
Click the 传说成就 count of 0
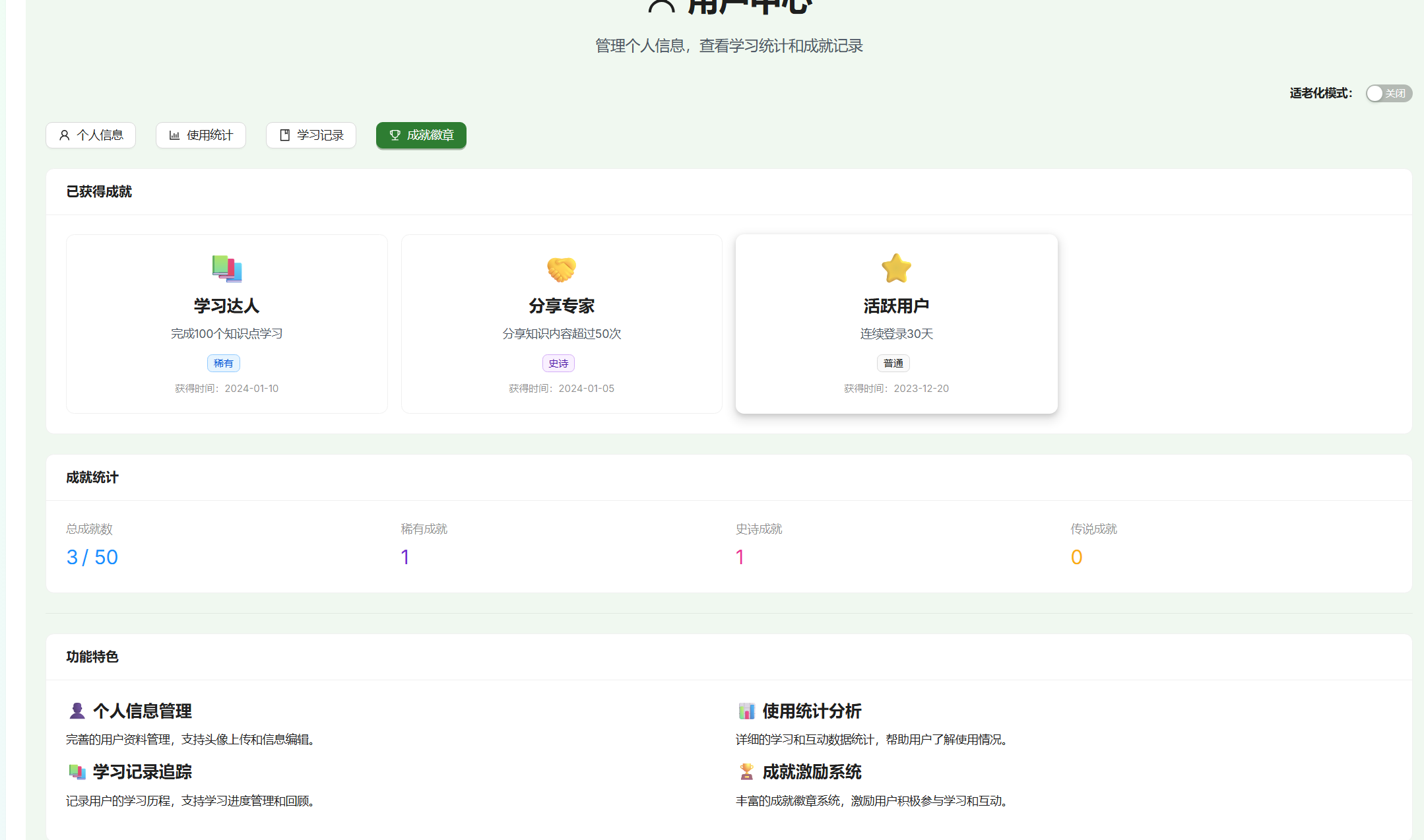point(1076,558)
